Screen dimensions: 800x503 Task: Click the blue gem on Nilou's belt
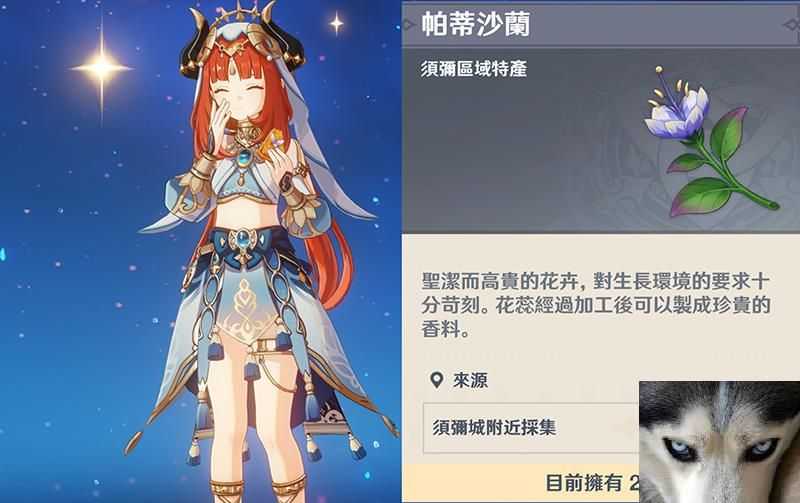coord(243,239)
